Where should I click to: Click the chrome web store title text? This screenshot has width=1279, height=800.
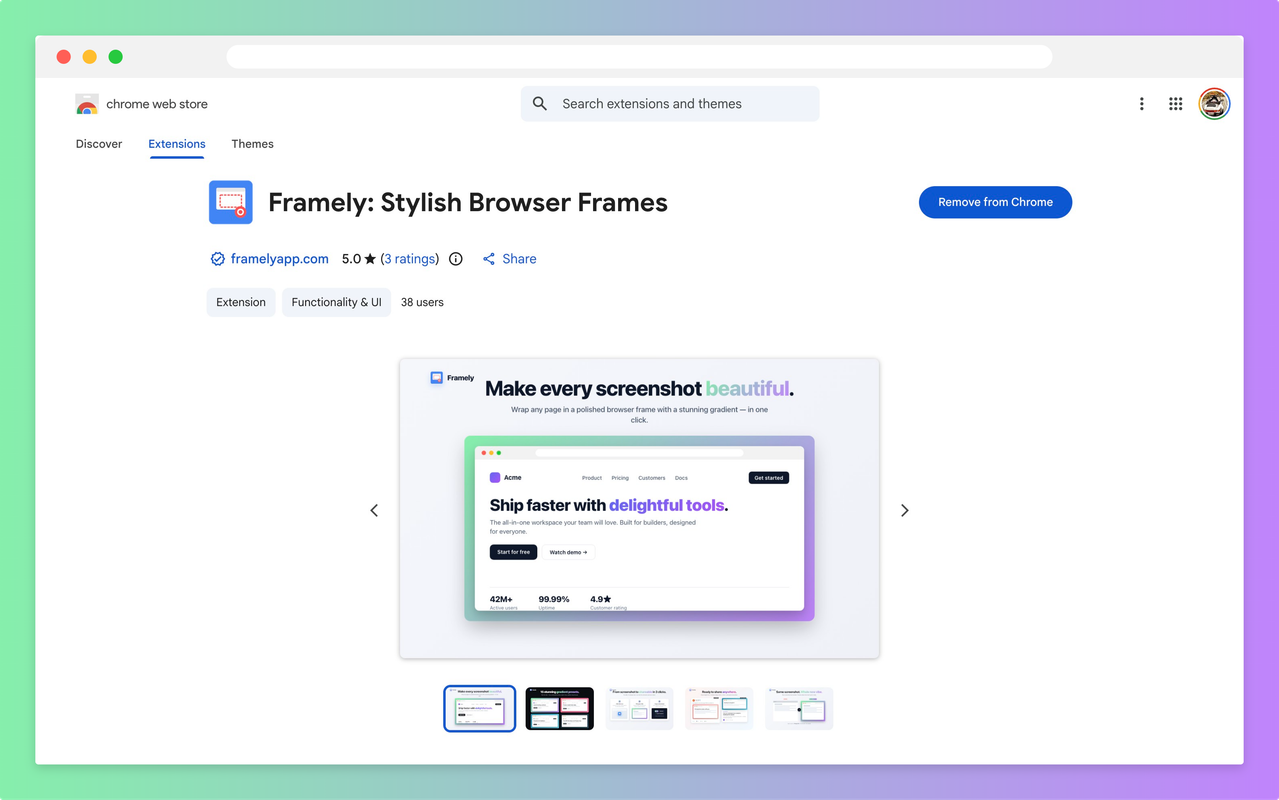pyautogui.click(x=157, y=104)
